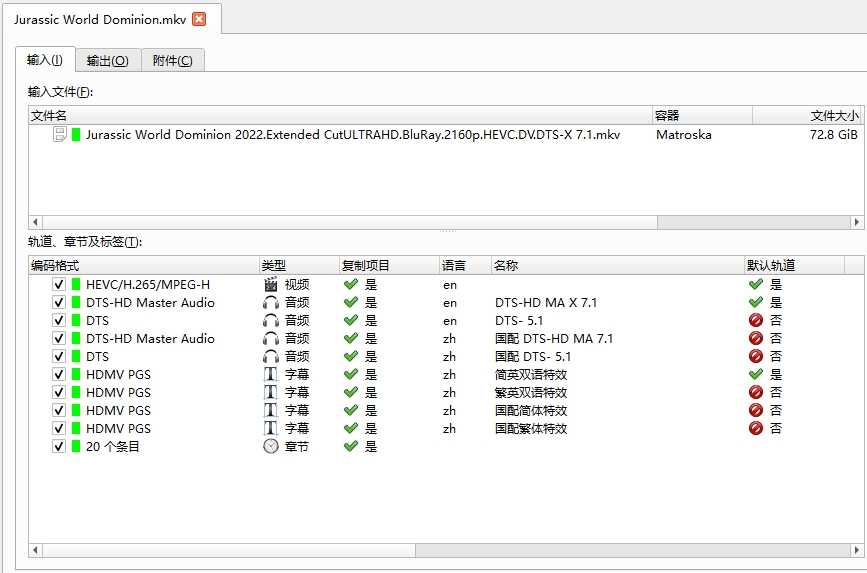This screenshot has height=573, width=867.
Task: Click default-track red no icon on 国配 DTS- 5.1 row
Action: pyautogui.click(x=755, y=356)
